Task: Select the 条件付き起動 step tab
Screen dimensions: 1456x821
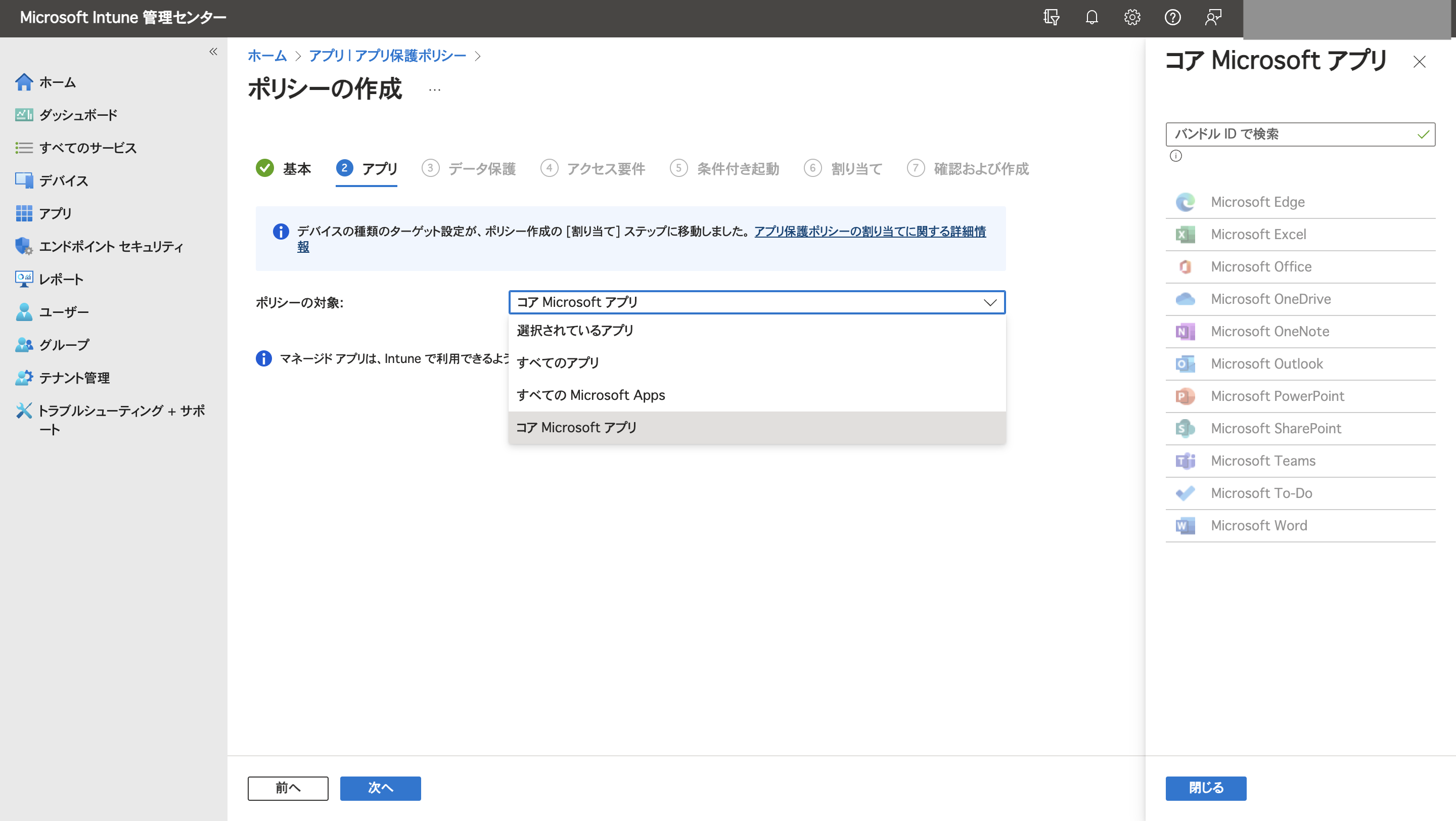Action: coord(724,168)
